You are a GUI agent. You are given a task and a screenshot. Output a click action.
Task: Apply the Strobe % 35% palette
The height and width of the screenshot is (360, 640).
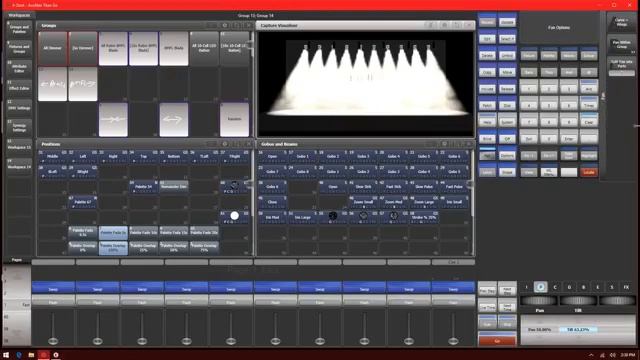[x=424, y=217]
